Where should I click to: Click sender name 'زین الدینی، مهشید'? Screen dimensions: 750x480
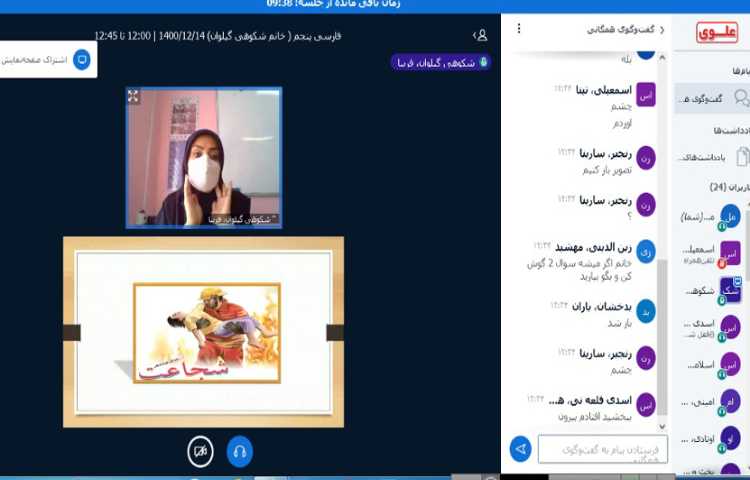point(593,248)
